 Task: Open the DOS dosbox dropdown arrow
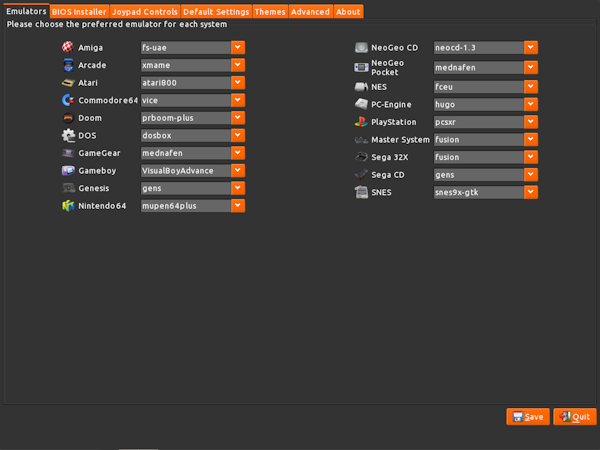(x=238, y=135)
